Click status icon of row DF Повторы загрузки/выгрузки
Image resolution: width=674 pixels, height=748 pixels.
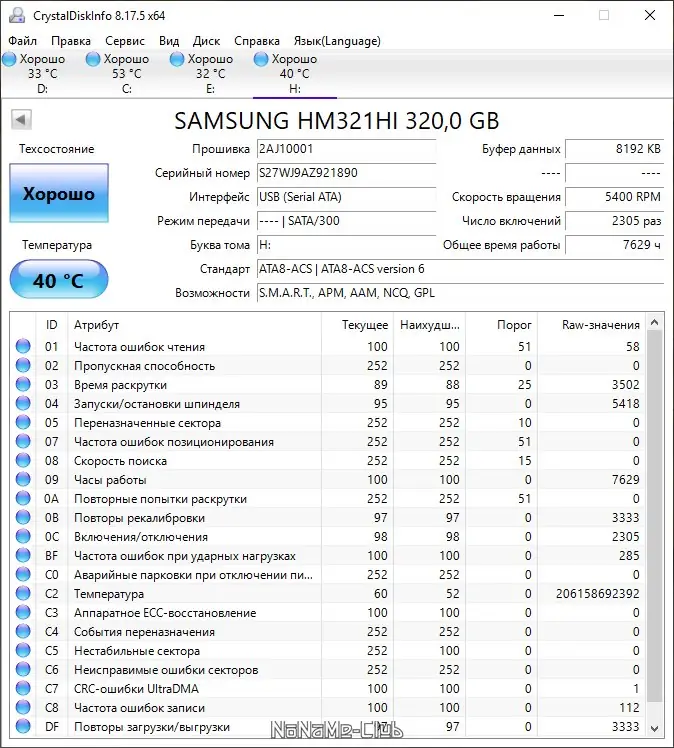23,727
